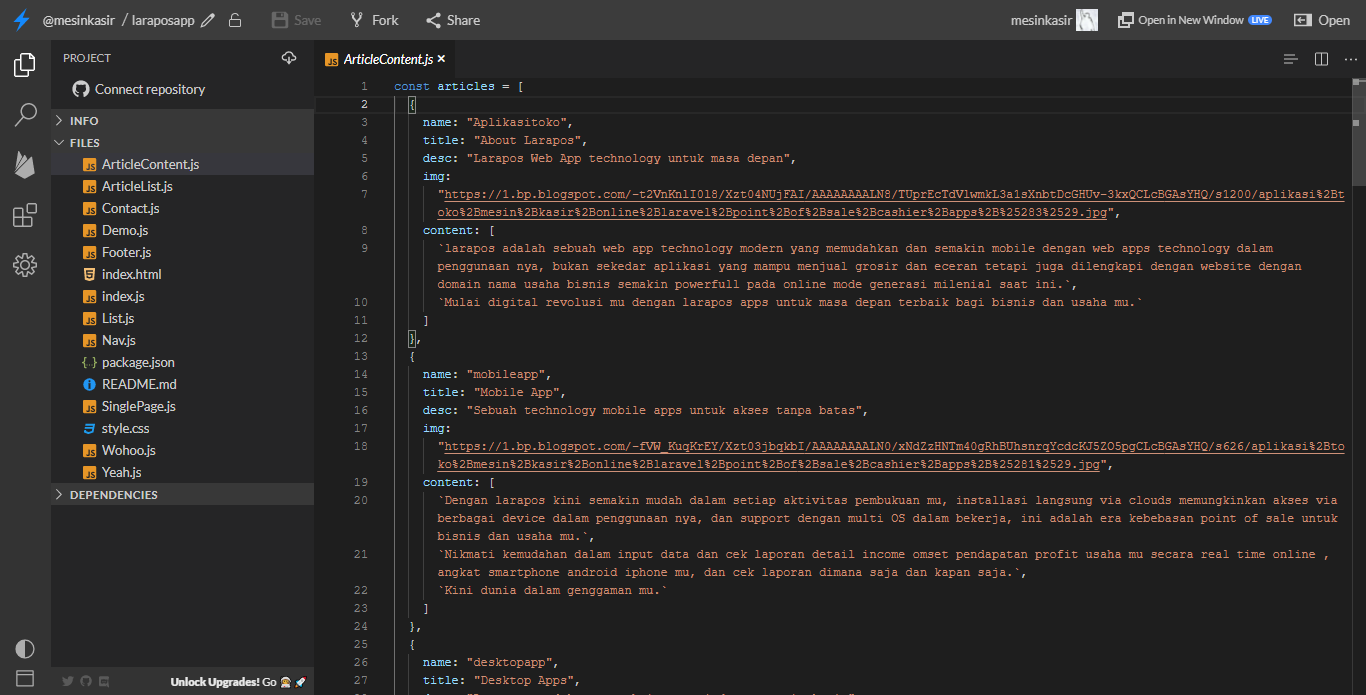
Task: Select ArticleContent.js in file tree
Action: point(182,164)
